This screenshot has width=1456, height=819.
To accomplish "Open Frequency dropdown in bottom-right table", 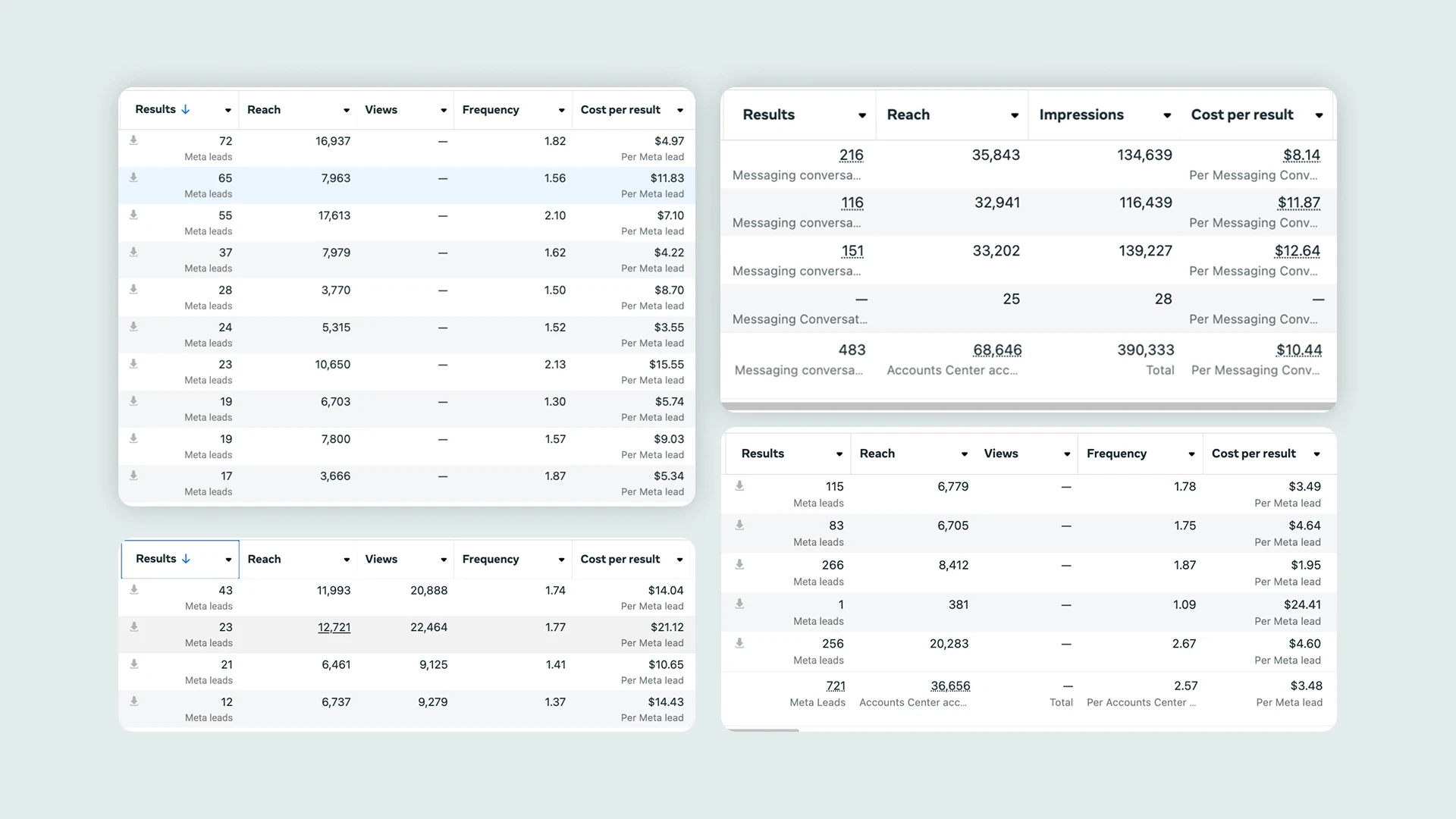I will click(x=1191, y=454).
